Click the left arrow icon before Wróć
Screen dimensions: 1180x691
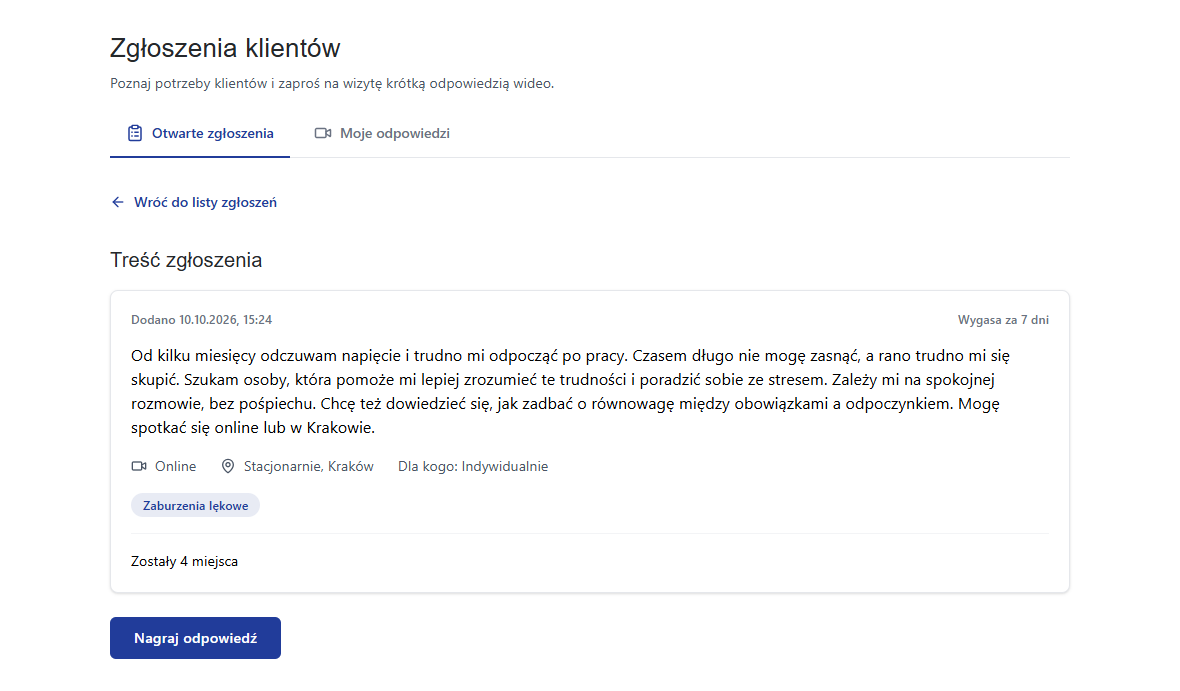click(117, 202)
